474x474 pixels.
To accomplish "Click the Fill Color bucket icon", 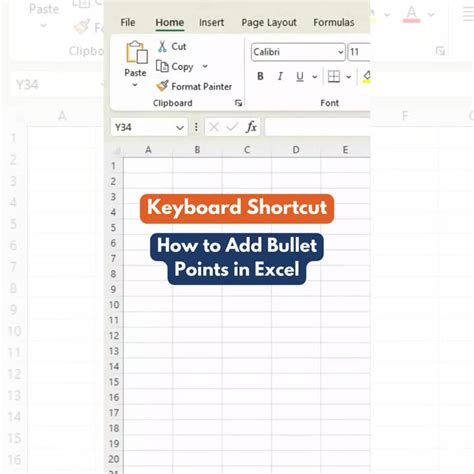I will coord(366,77).
